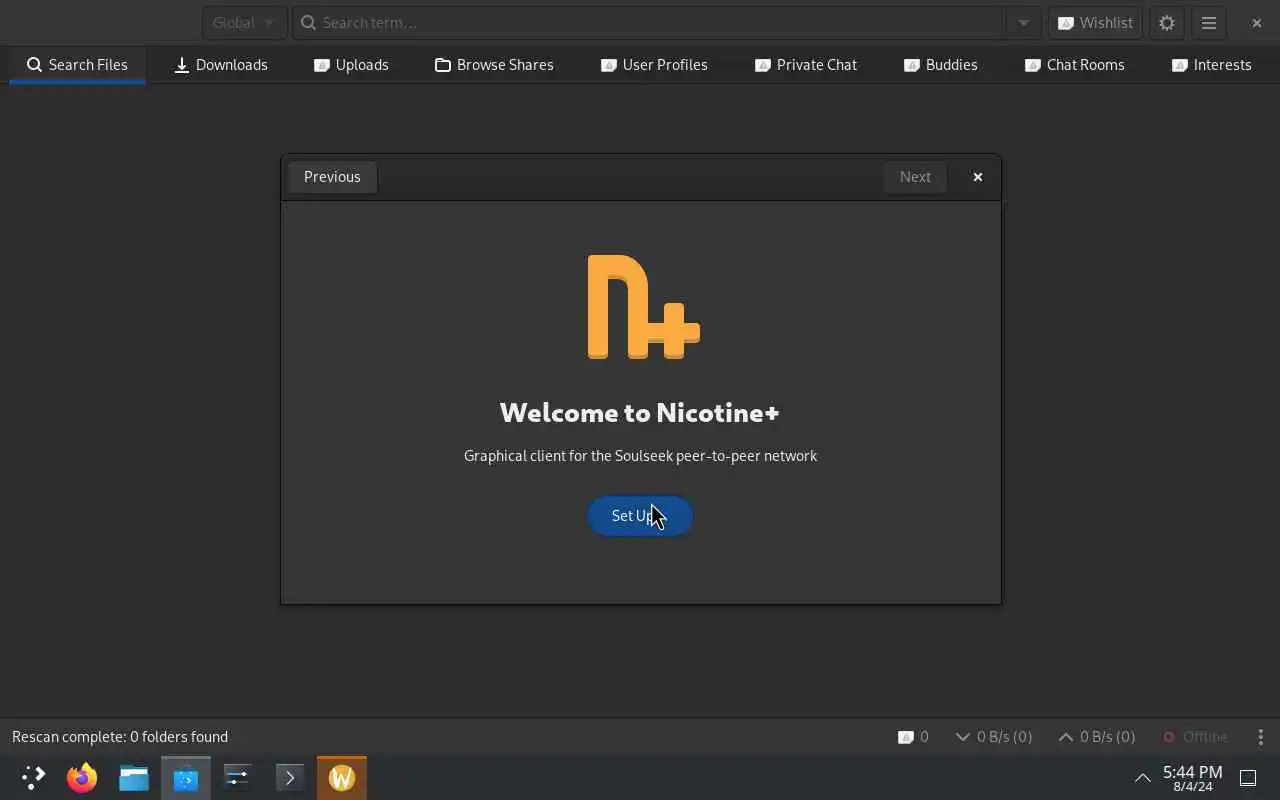Click the download speed indicator in status bar
The height and width of the screenshot is (800, 1280).
994,737
